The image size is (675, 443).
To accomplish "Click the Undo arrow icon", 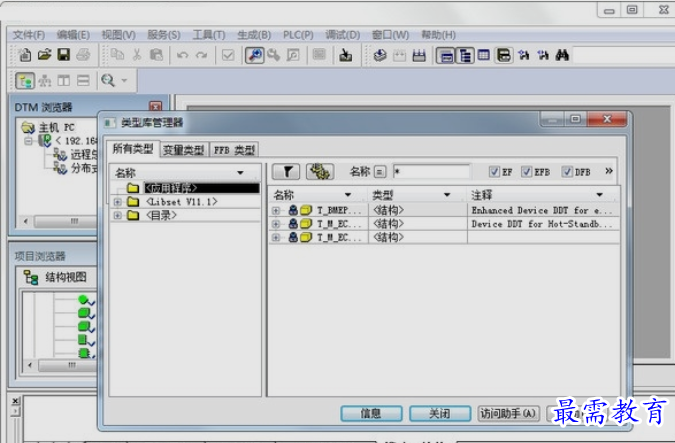I will click(183, 55).
